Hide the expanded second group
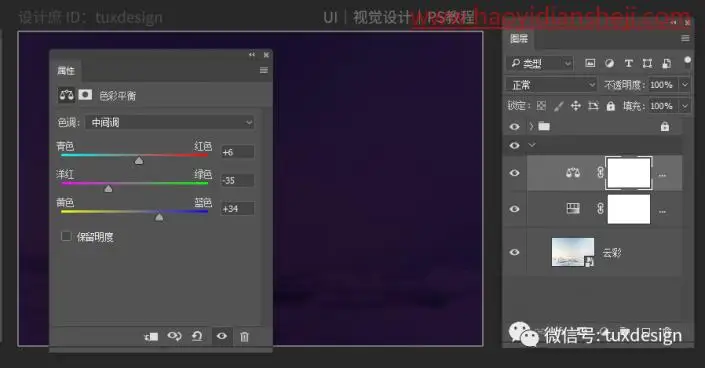The width and height of the screenshot is (705, 368). [514, 145]
